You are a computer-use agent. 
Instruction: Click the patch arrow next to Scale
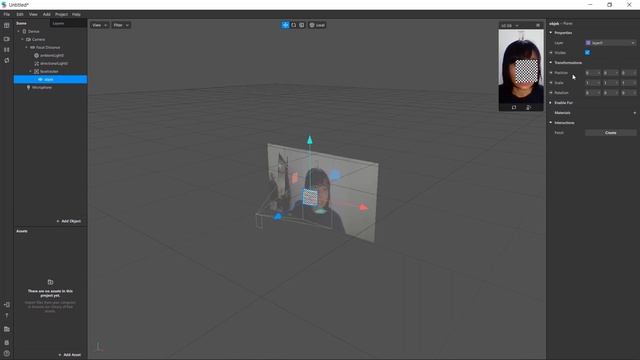(551, 83)
